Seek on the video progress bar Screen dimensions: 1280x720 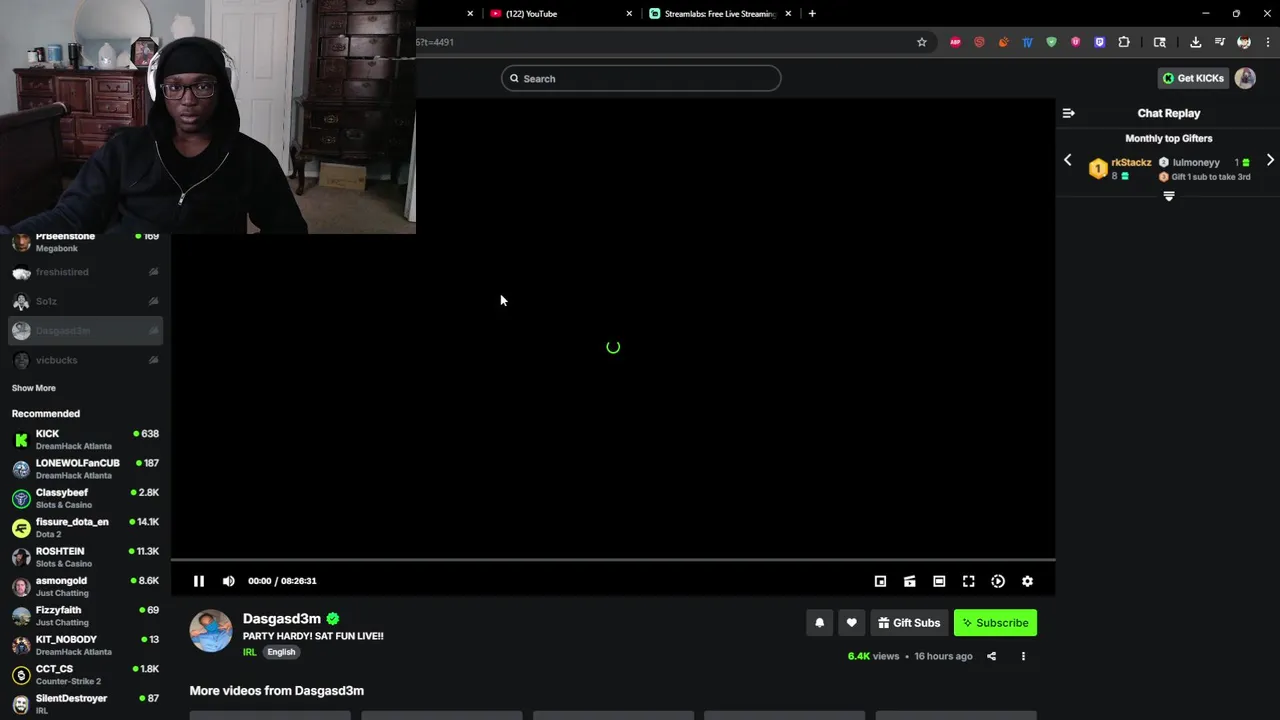[613, 560]
